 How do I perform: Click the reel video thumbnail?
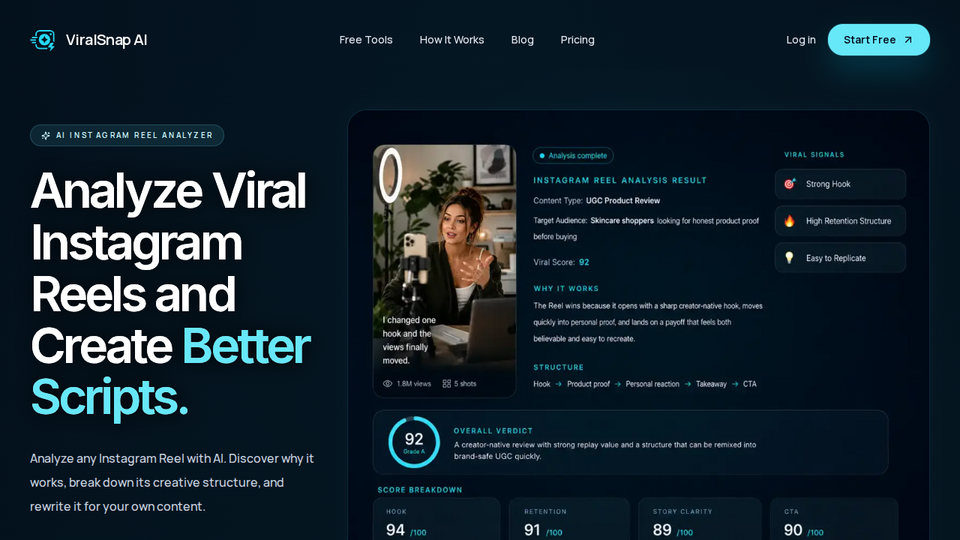click(444, 271)
